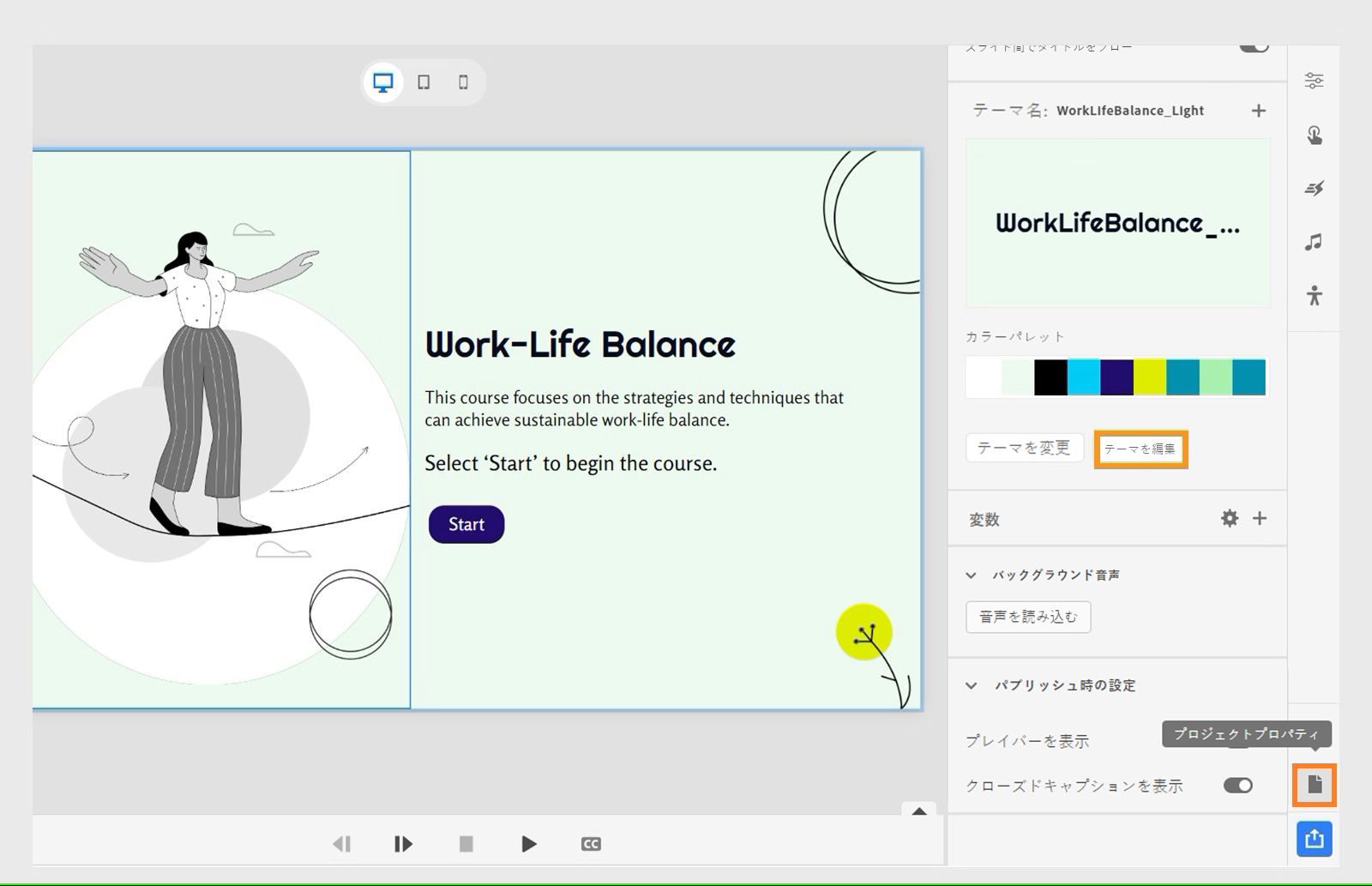
Task: Switch to mobile phone preview device
Action: point(464,82)
